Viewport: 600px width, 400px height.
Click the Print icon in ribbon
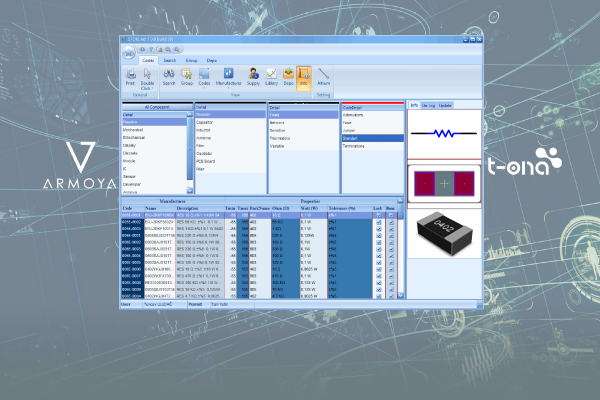pyautogui.click(x=130, y=77)
